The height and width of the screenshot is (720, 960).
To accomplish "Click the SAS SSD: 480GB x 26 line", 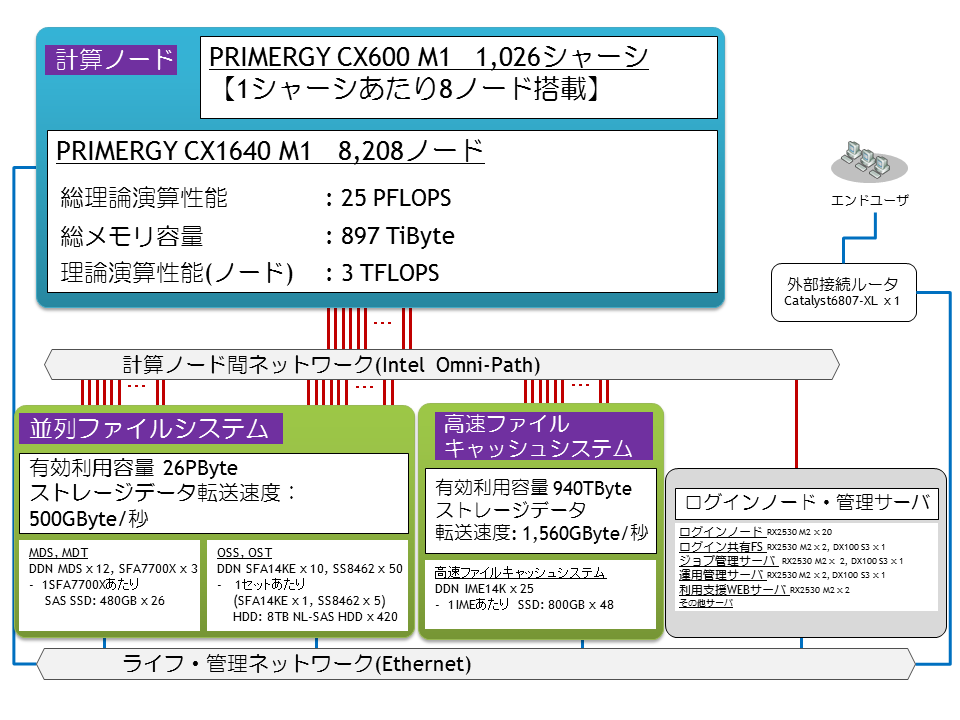I will (105, 601).
